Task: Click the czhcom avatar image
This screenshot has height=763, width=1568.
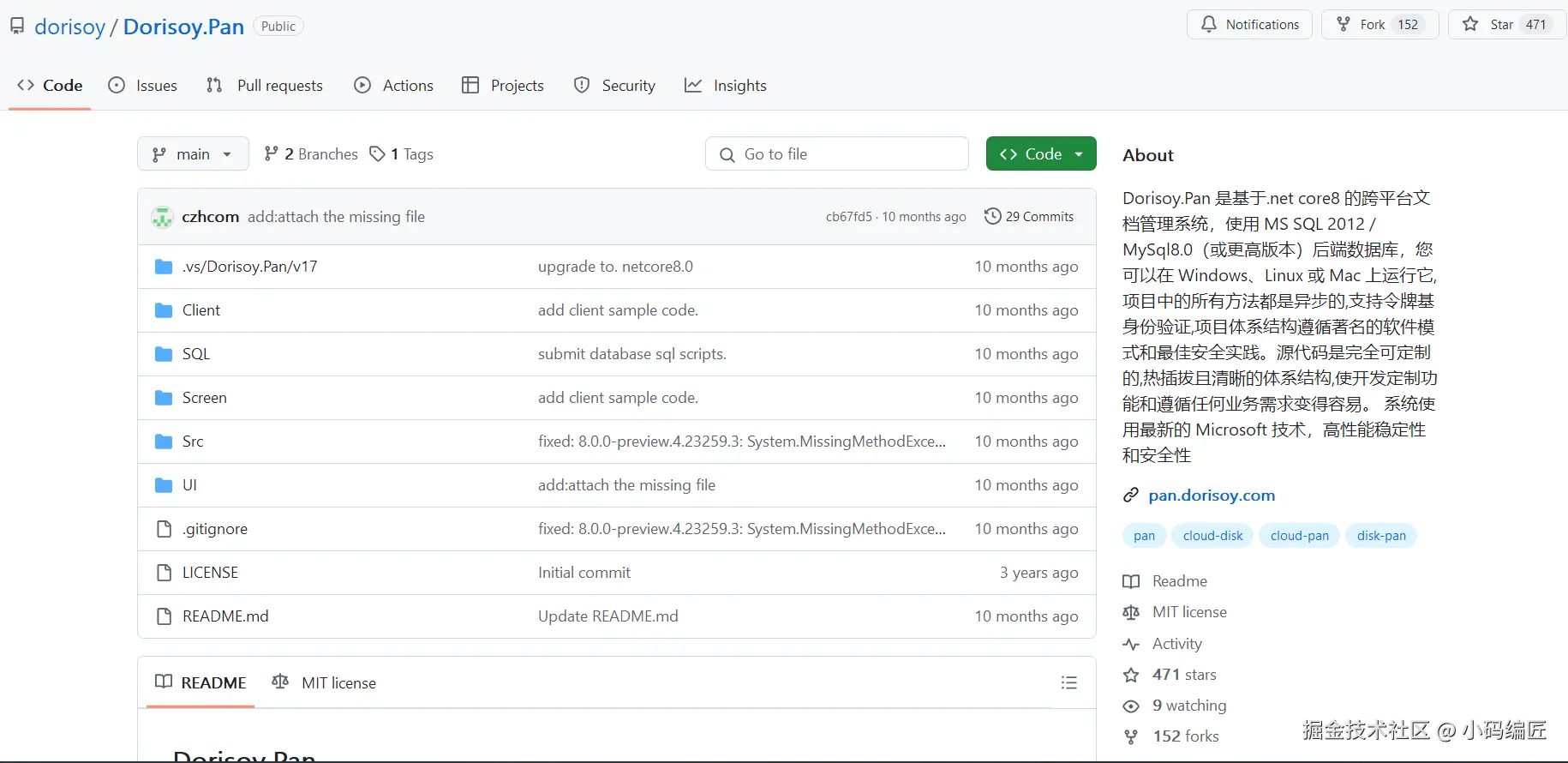Action: point(163,217)
